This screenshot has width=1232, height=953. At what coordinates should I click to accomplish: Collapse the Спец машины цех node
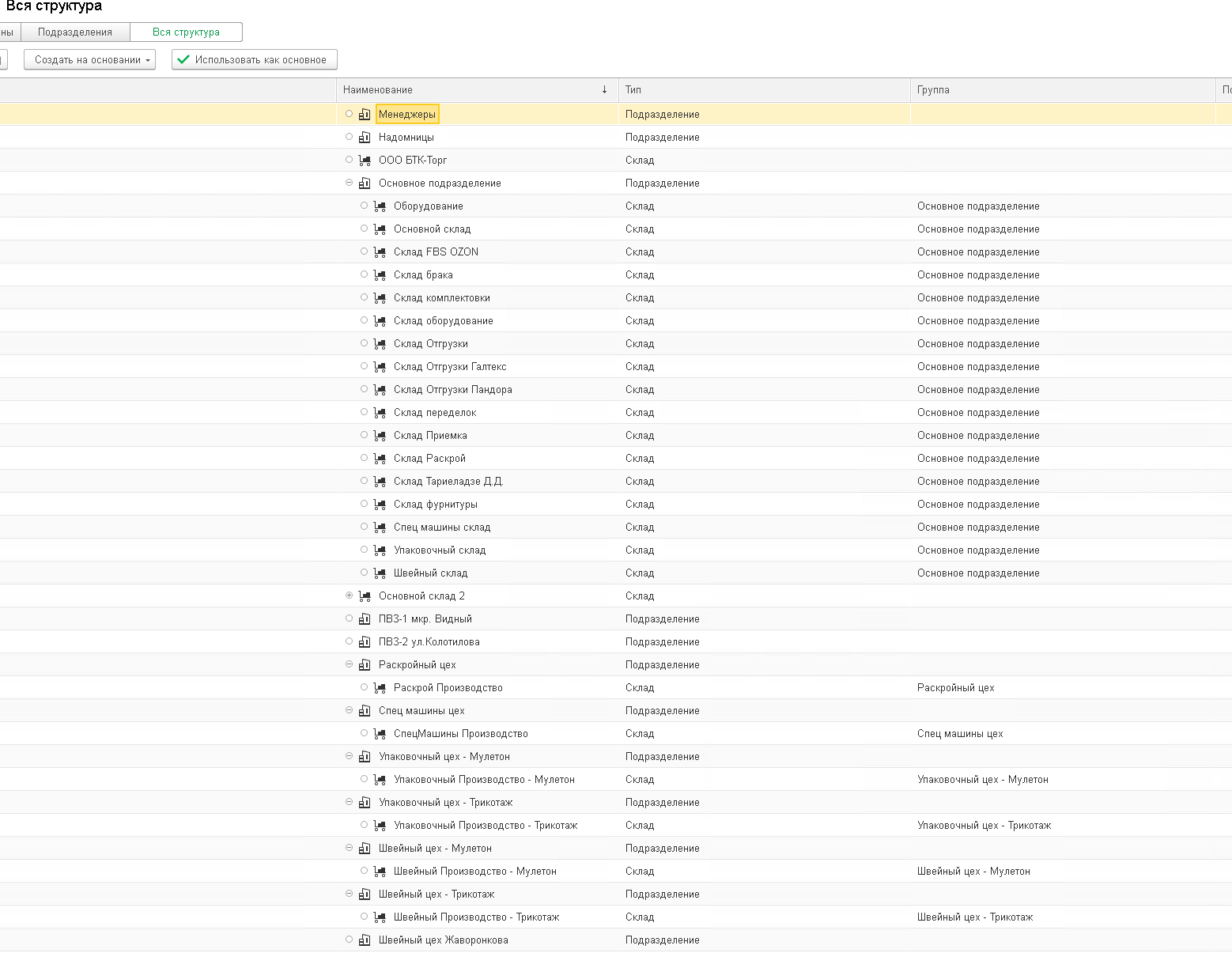pos(349,710)
